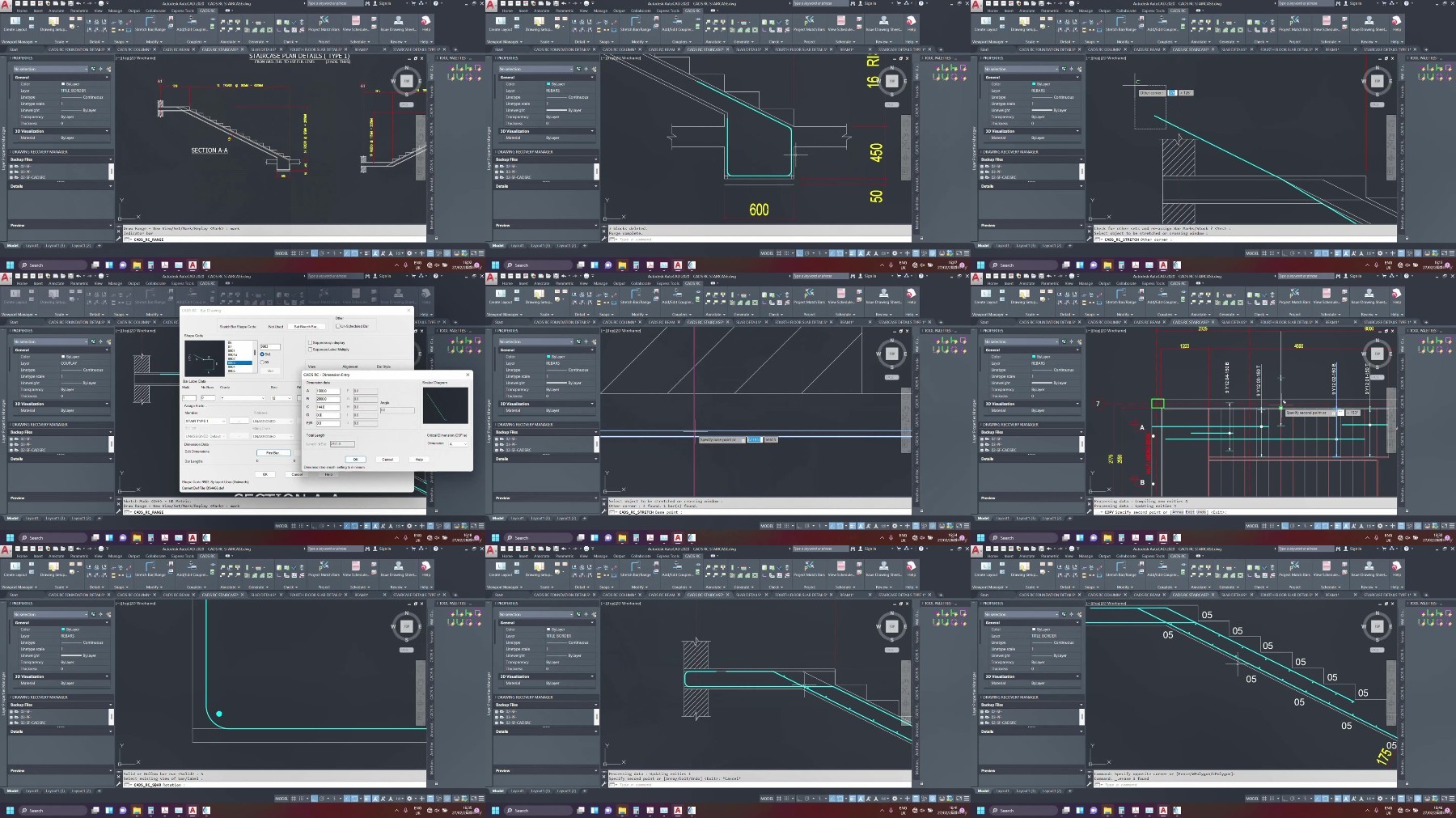Image resolution: width=1456 pixels, height=818 pixels.
Task: Click Help in the Dimension Entry dialog
Action: 419,459
